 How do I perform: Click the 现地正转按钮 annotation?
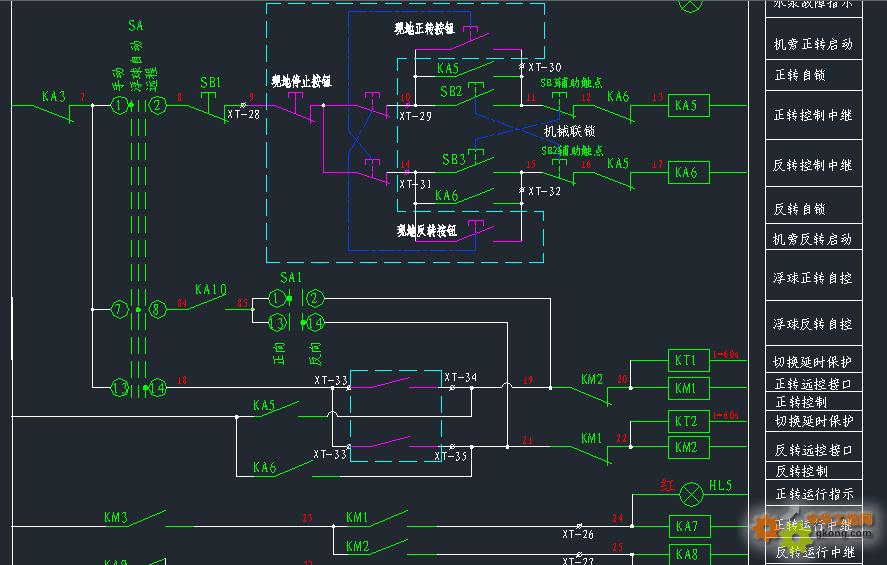pos(424,28)
